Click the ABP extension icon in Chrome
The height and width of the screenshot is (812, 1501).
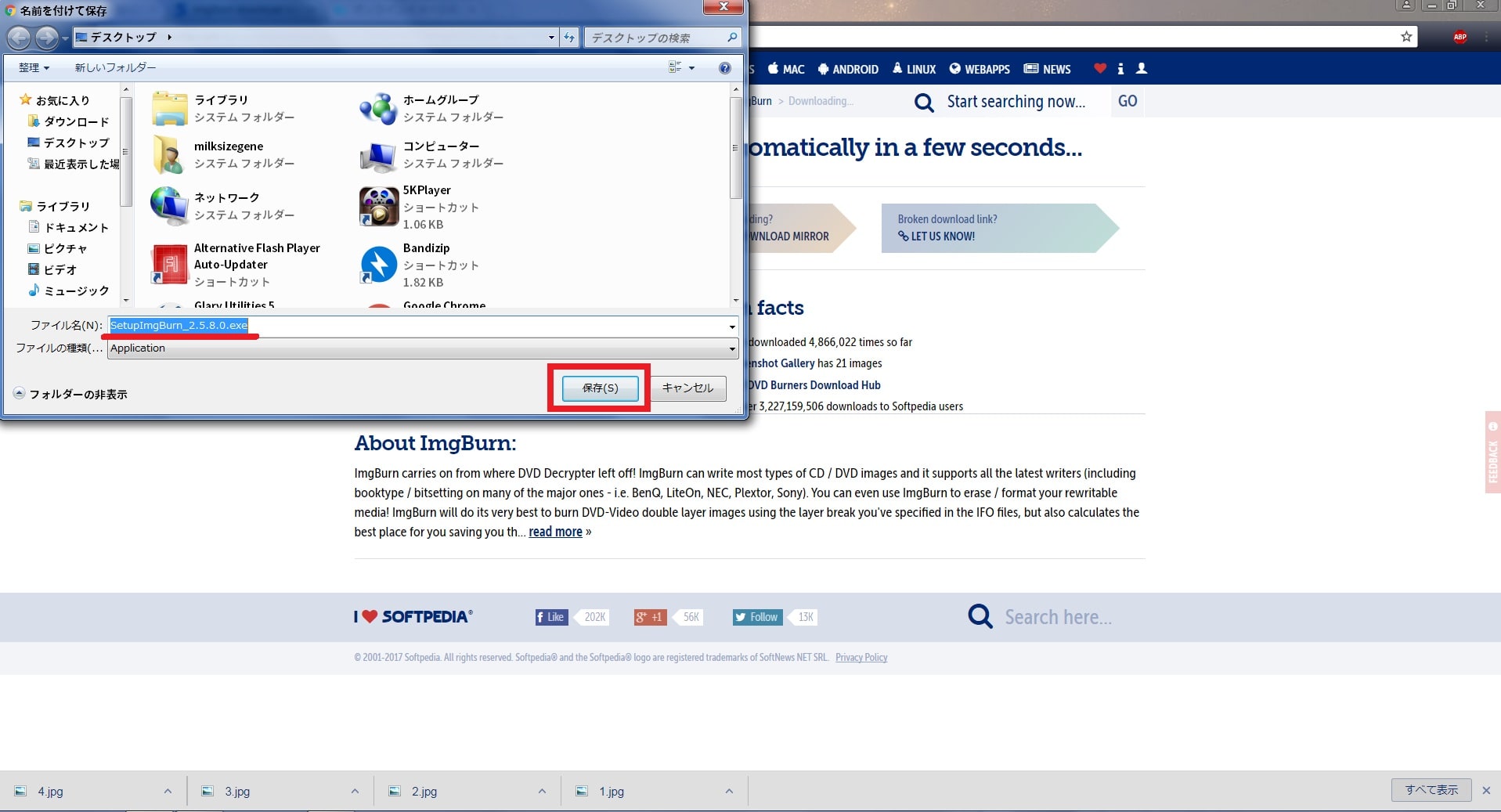click(x=1460, y=37)
